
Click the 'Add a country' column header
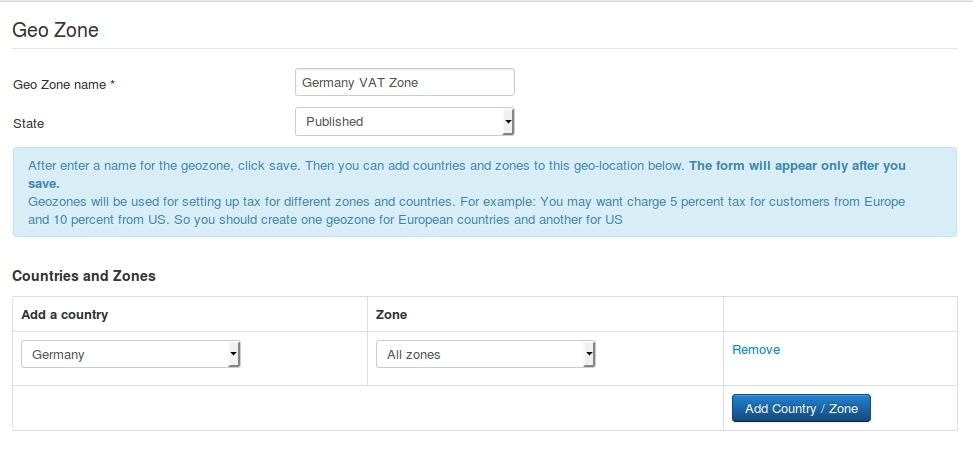click(x=65, y=314)
